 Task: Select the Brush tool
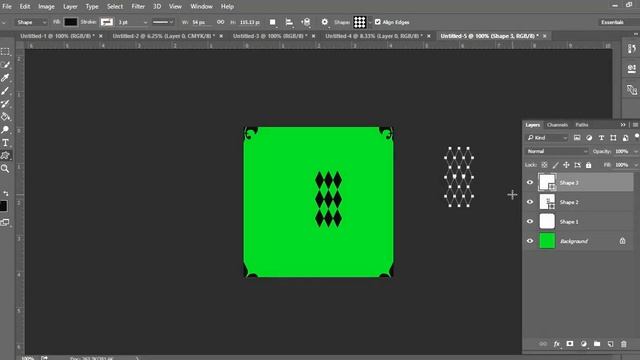click(x=5, y=91)
